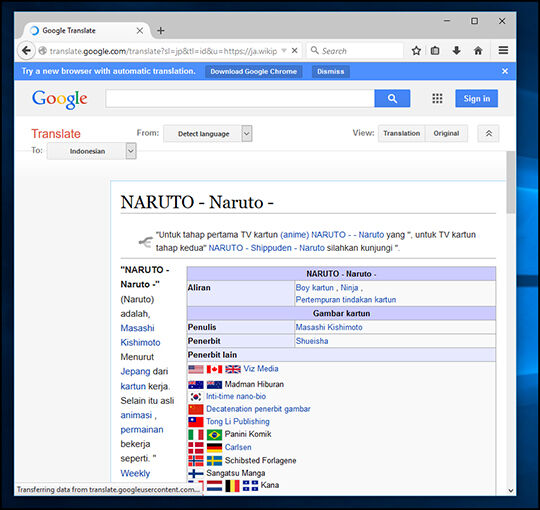Click the search magnifier in the Search box
Image resolution: width=540 pixels, height=510 pixels.
[x=314, y=50]
